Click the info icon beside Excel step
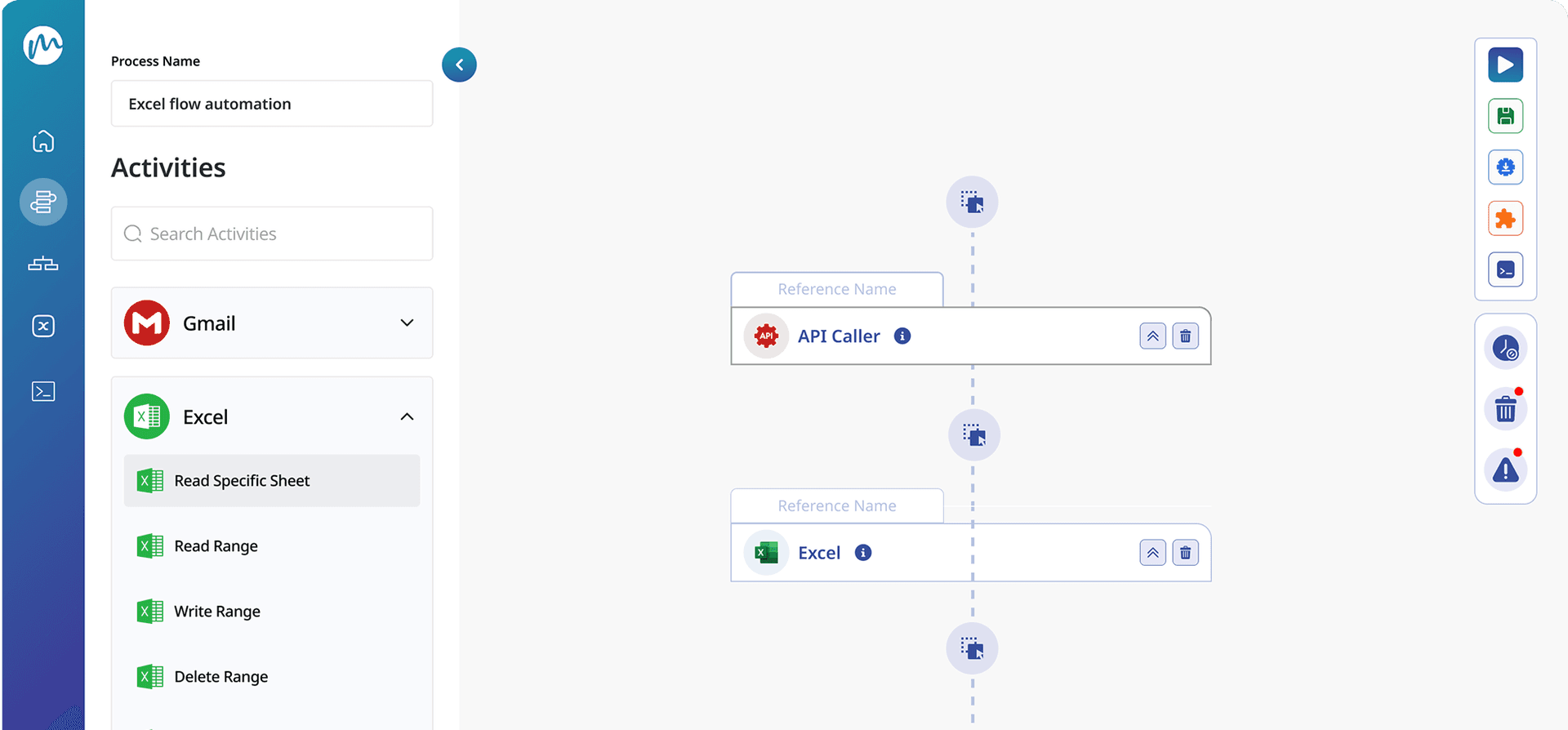The image size is (1568, 730). click(x=863, y=553)
